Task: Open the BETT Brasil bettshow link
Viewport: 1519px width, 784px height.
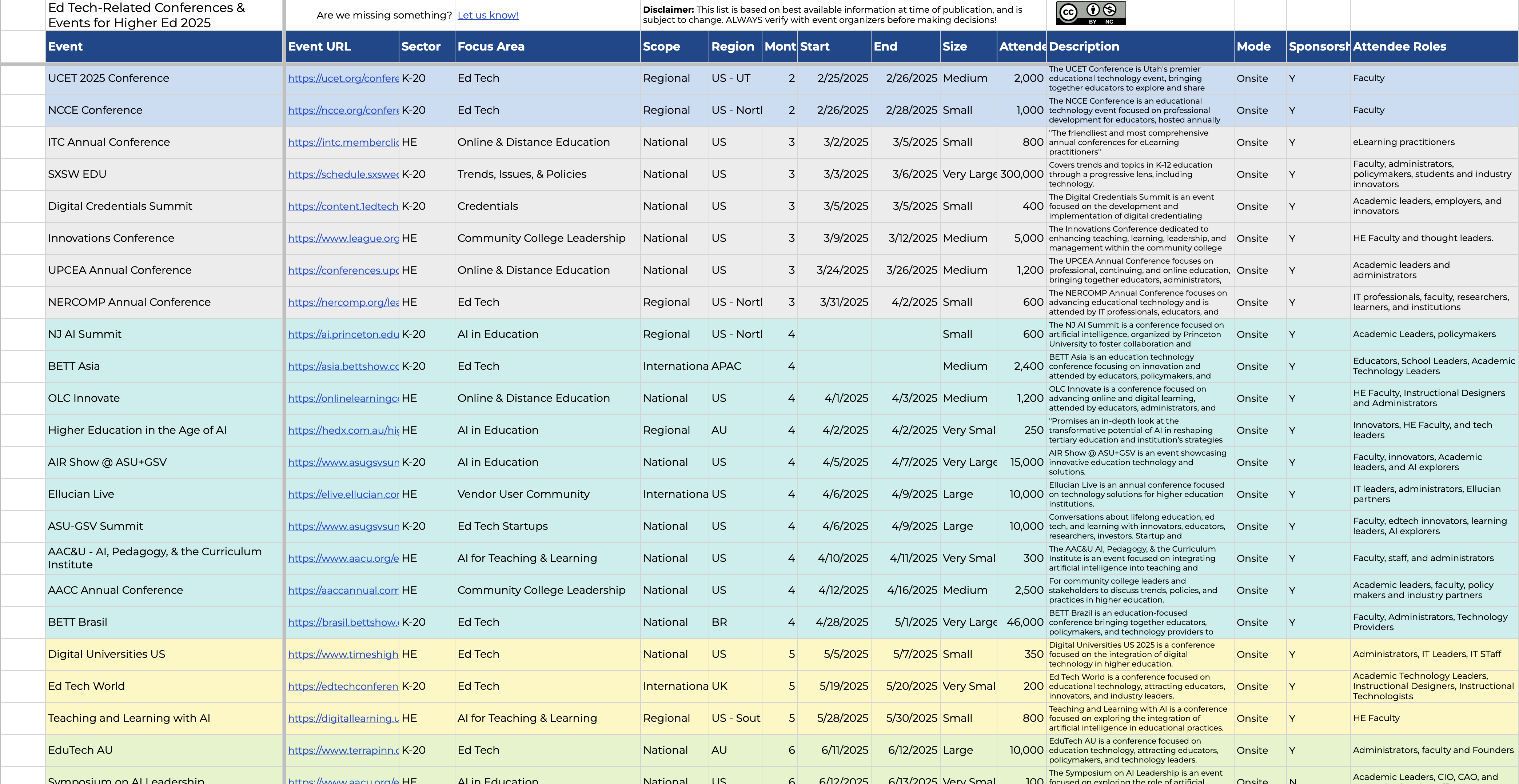Action: [343, 623]
